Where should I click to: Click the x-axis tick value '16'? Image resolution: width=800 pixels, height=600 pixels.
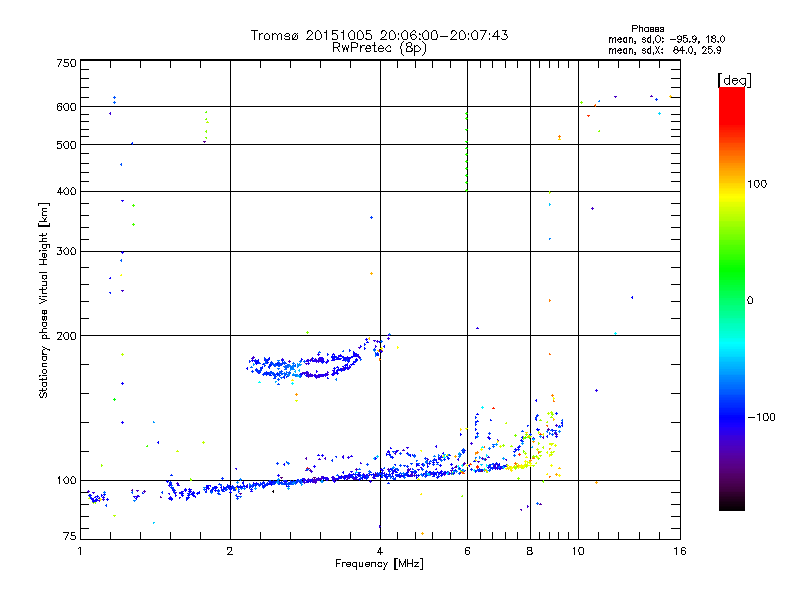click(x=680, y=551)
